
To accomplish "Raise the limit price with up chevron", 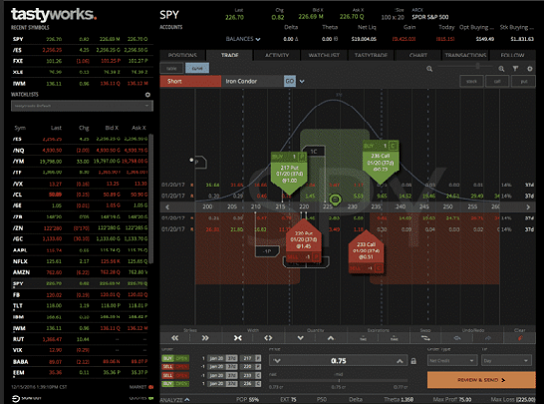I will [x=400, y=361].
